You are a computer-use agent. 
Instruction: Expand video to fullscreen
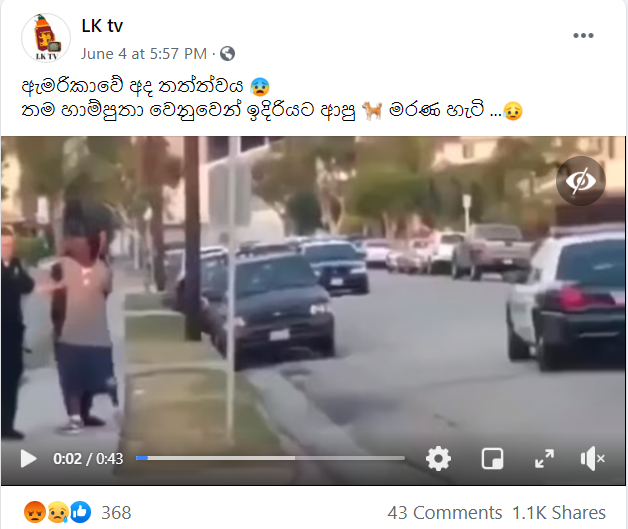(x=544, y=459)
